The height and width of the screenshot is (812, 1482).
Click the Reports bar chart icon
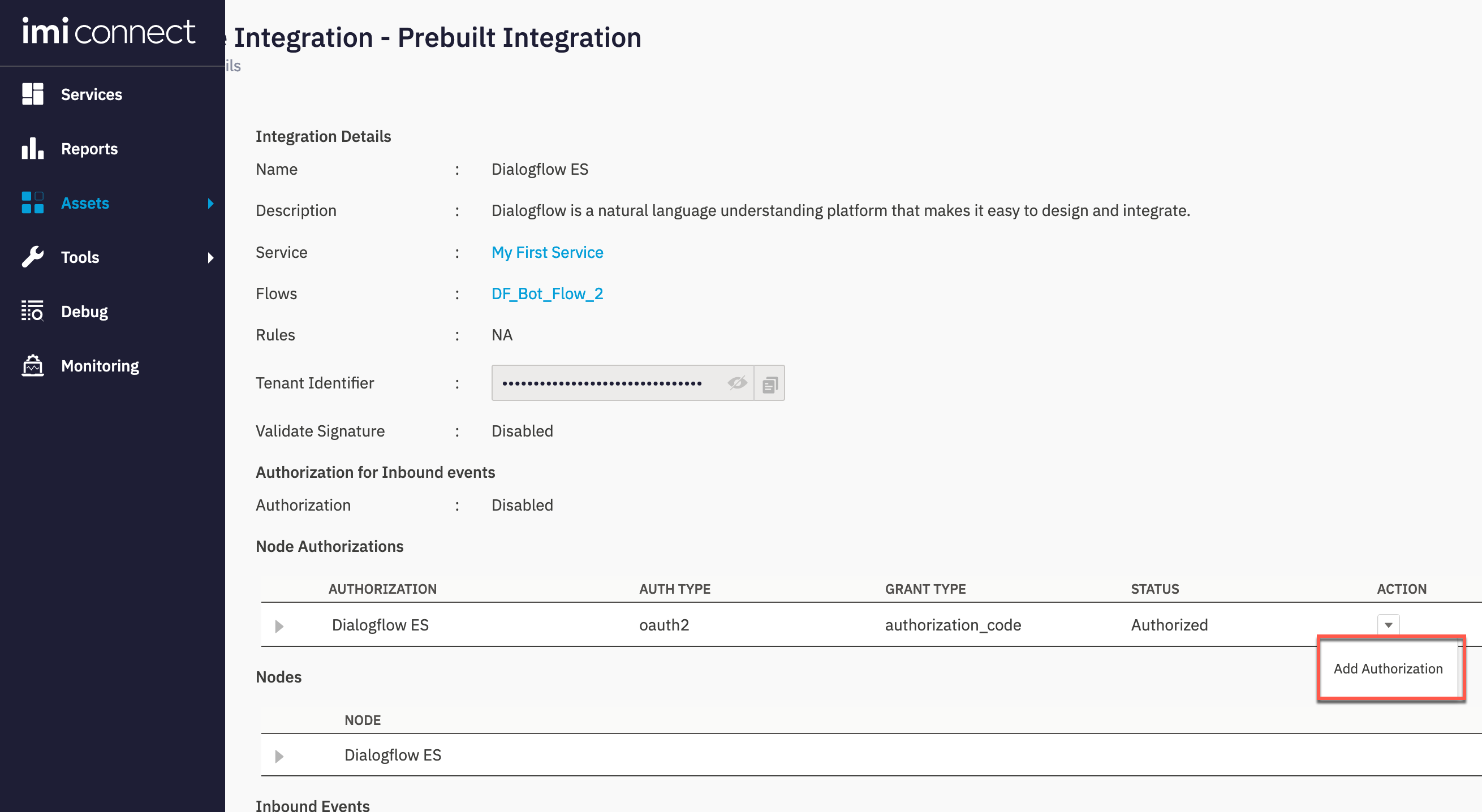click(x=33, y=148)
